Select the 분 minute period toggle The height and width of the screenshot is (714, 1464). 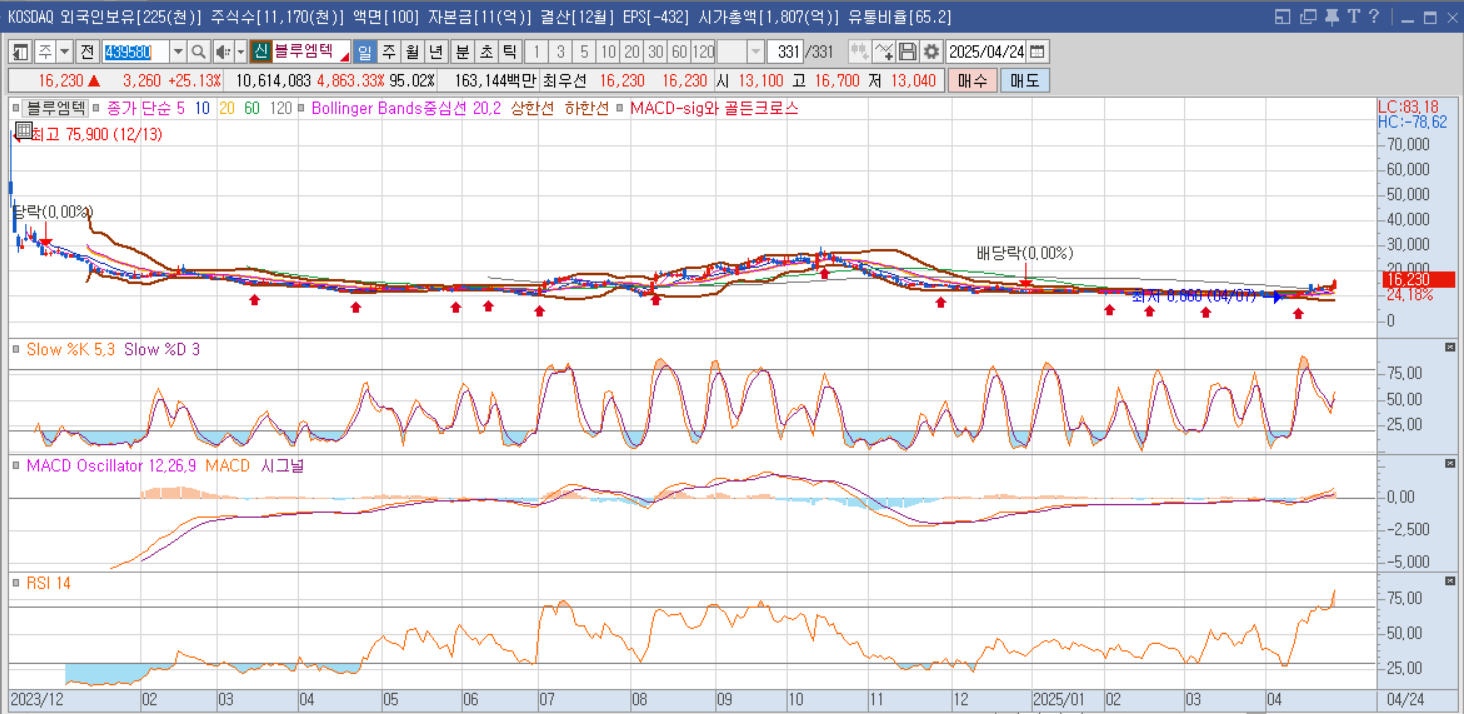click(x=462, y=52)
